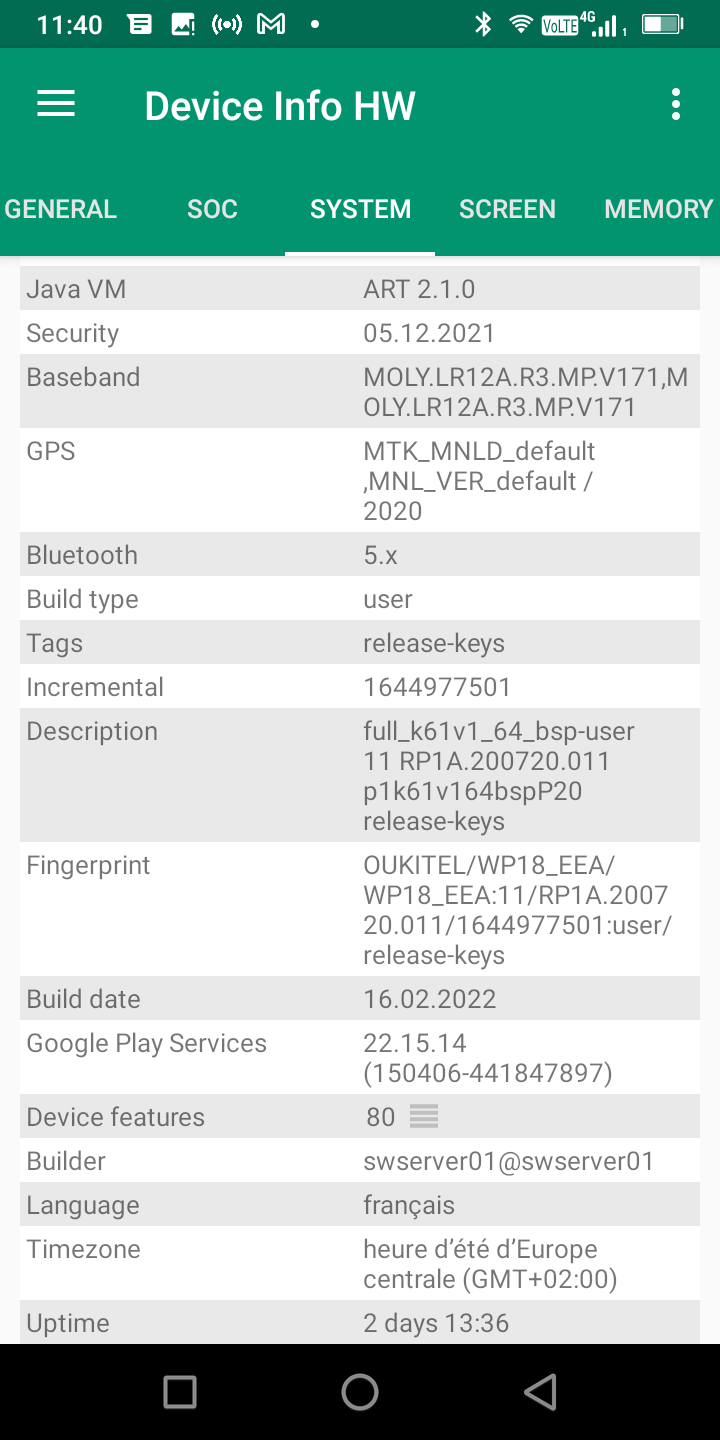720x1440 pixels.
Task: Tap the Wi-Fi status icon
Action: 520,25
